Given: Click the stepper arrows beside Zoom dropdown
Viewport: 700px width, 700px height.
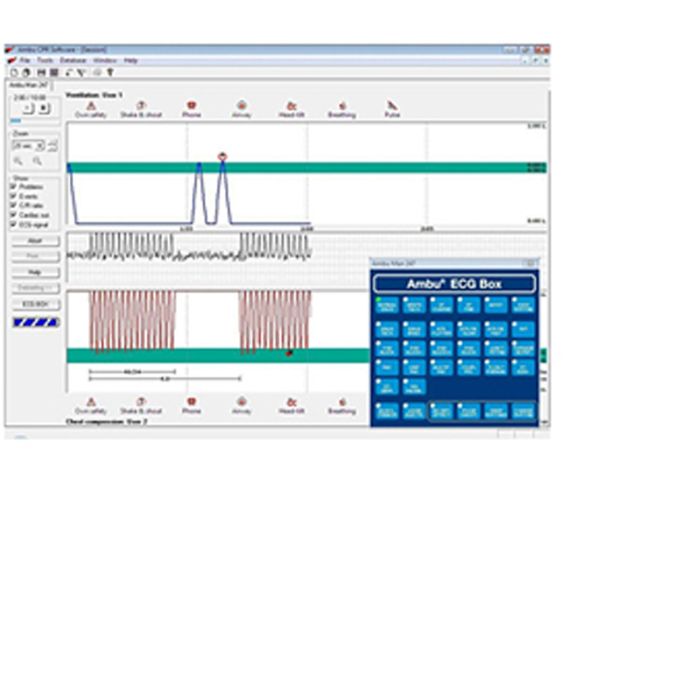Looking at the screenshot, I should (x=53, y=146).
